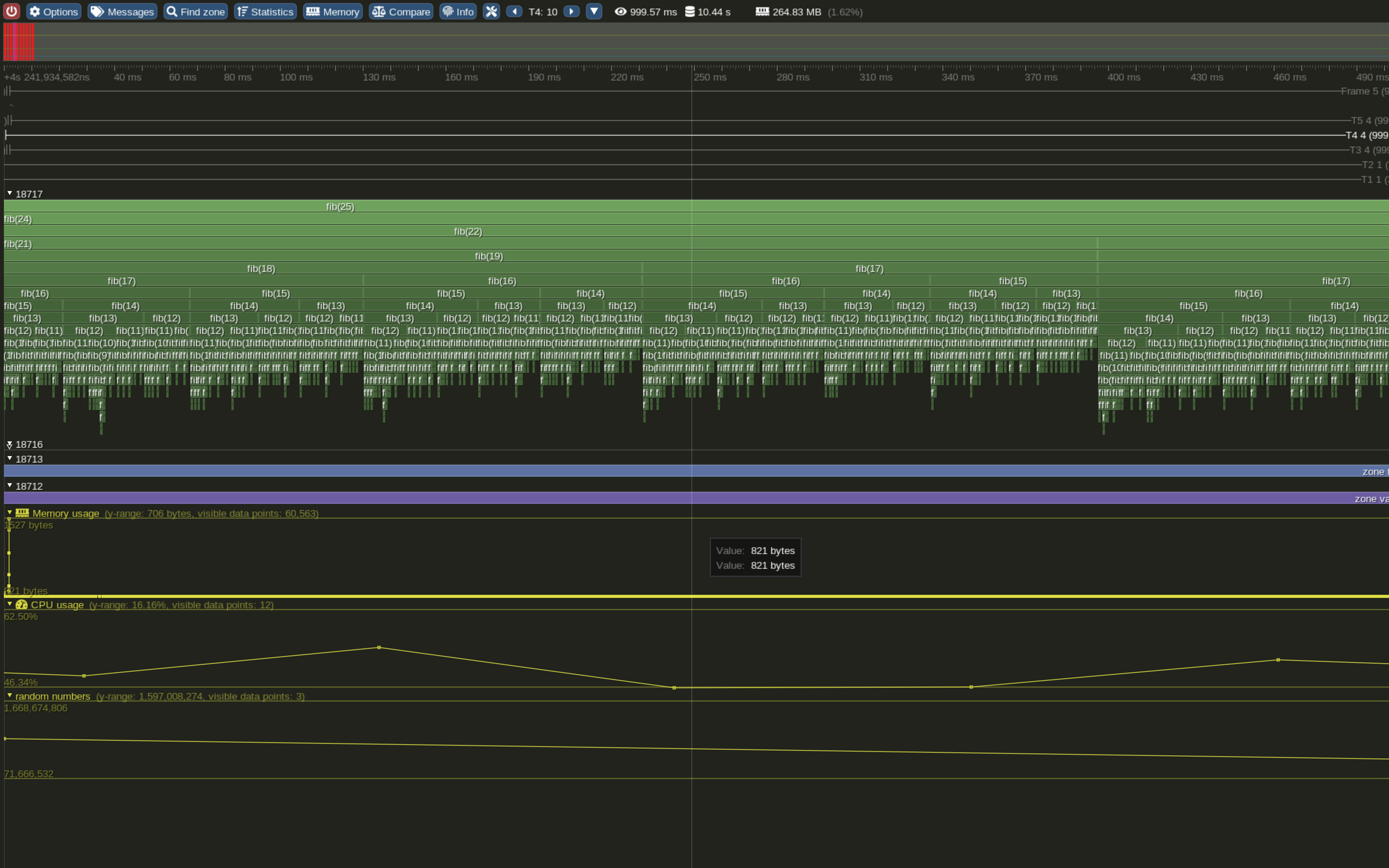Image resolution: width=1389 pixels, height=868 pixels.
Task: Click the Memory usage plot title
Action: point(66,513)
